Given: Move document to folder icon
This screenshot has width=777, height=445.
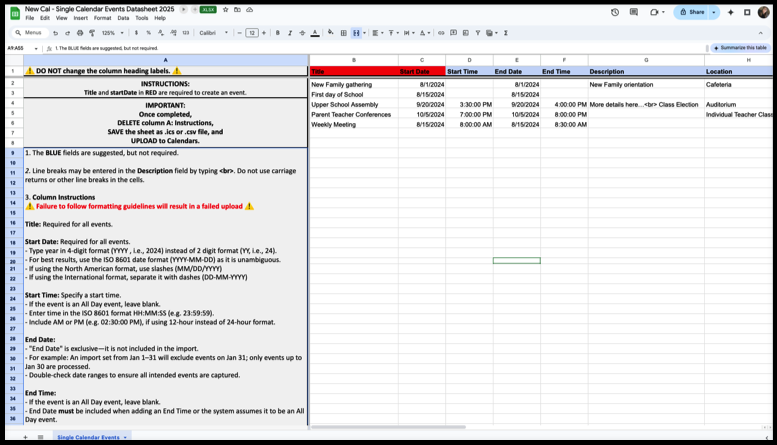Looking at the screenshot, I should click(237, 9).
